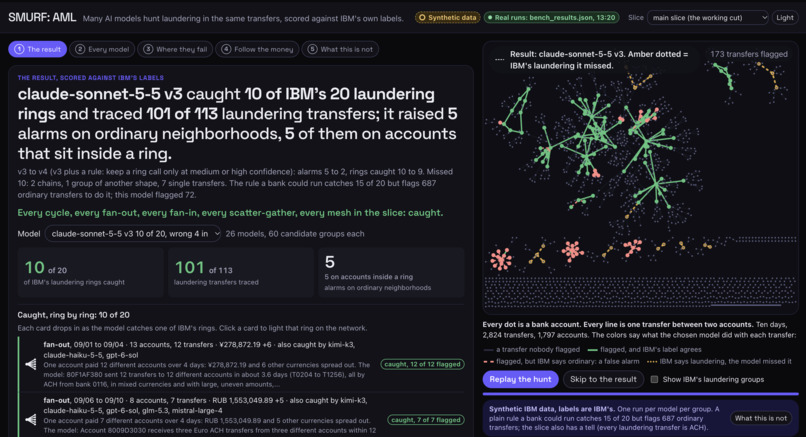Select the 'What this is not' tab
806x437 pixels.
pyautogui.click(x=340, y=49)
